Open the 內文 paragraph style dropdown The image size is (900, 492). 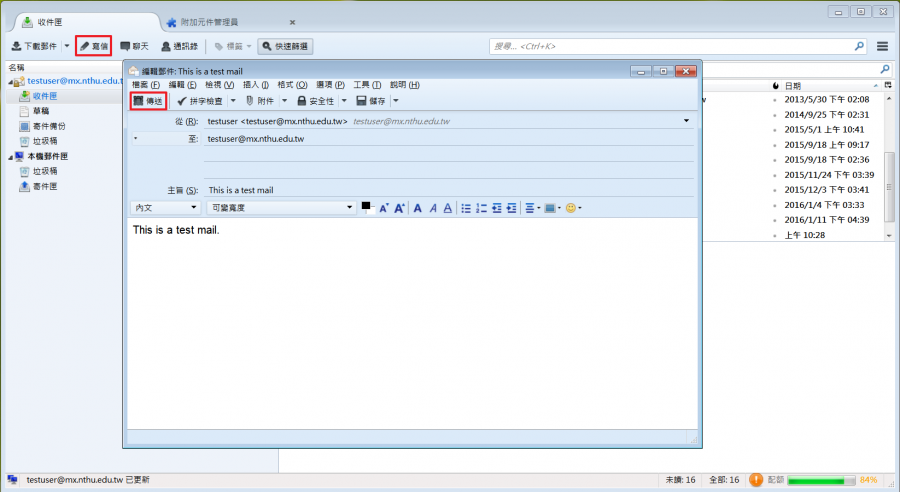[166, 208]
